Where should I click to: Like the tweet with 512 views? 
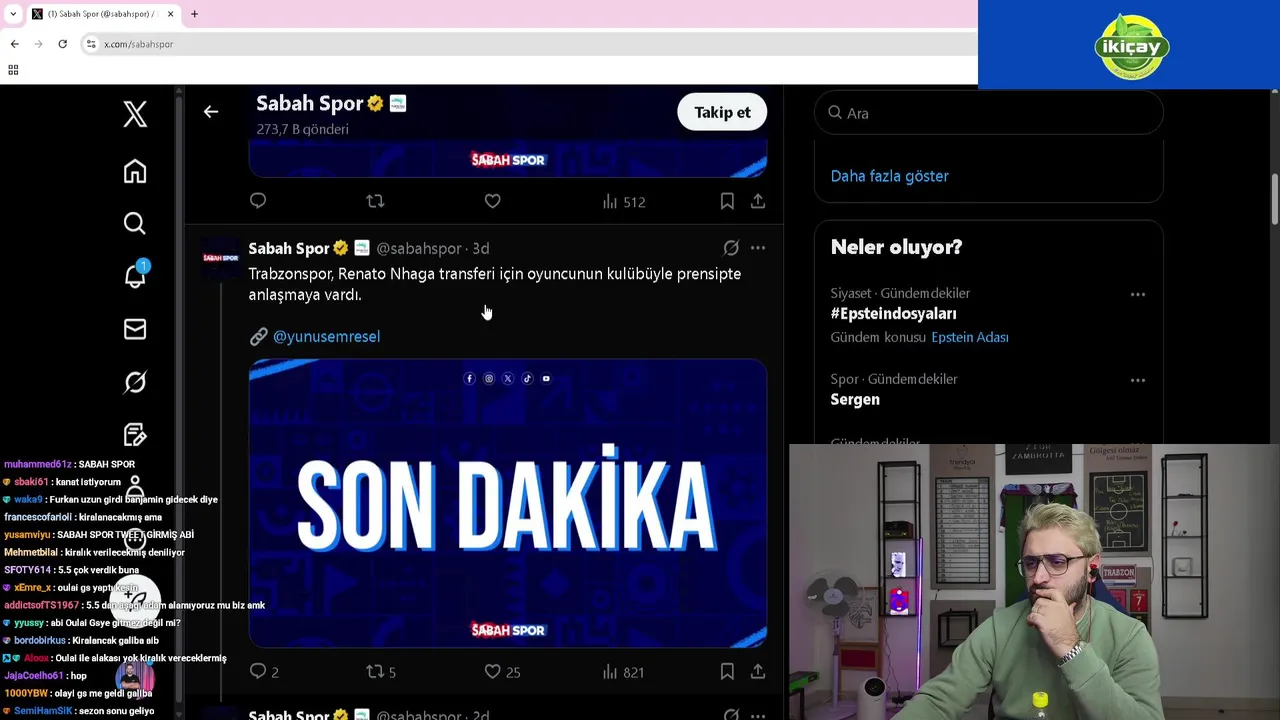pos(492,201)
